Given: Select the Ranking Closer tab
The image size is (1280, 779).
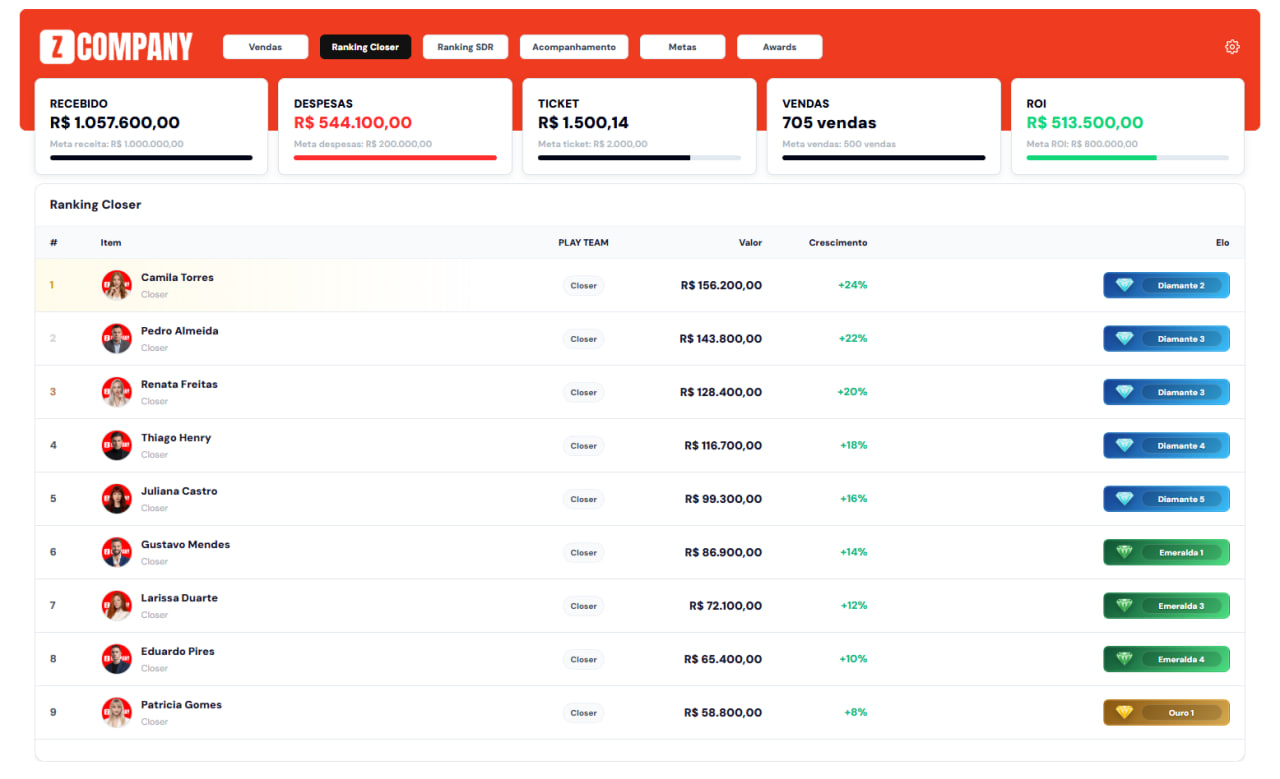Looking at the screenshot, I should pyautogui.click(x=365, y=47).
